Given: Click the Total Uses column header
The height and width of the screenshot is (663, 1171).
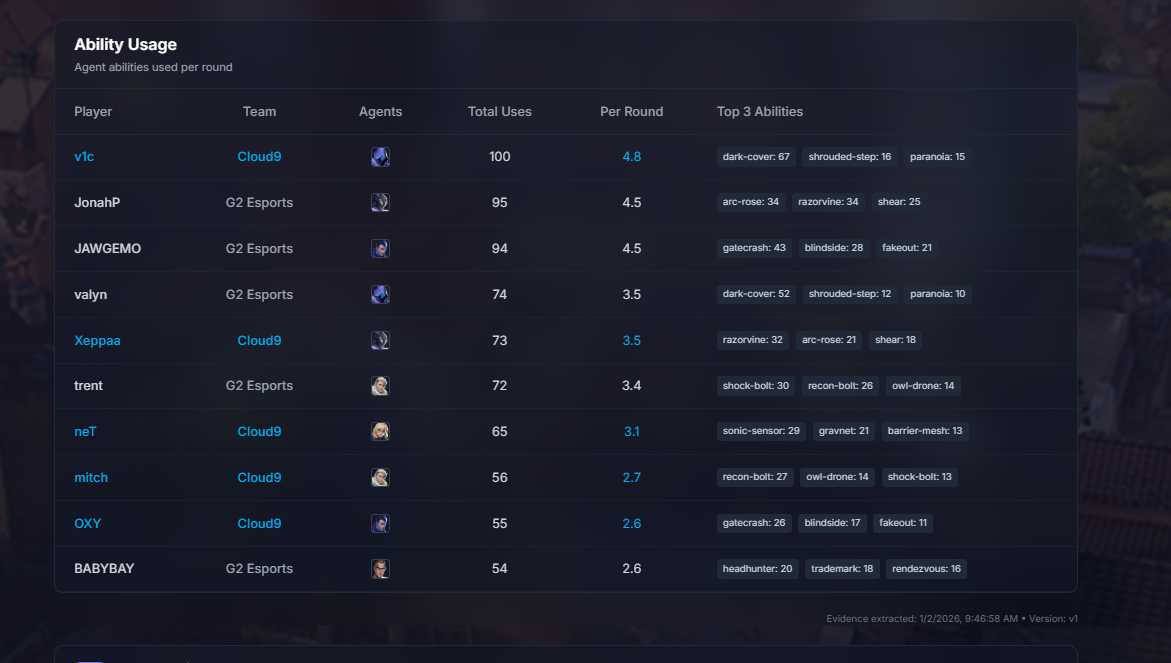Looking at the screenshot, I should pos(500,111).
